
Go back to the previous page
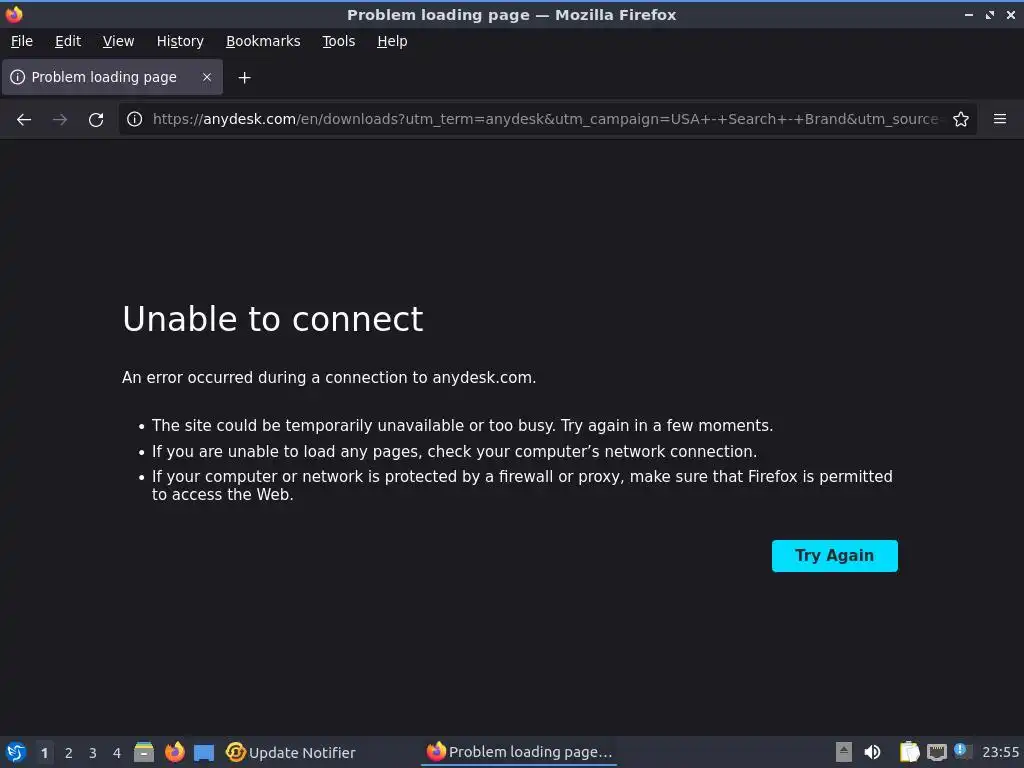24,120
